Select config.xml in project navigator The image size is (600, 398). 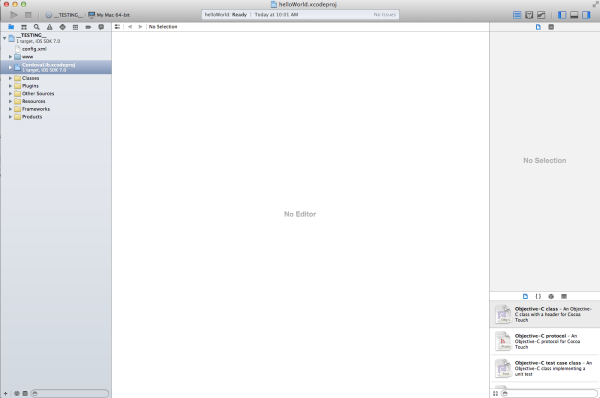[34, 49]
